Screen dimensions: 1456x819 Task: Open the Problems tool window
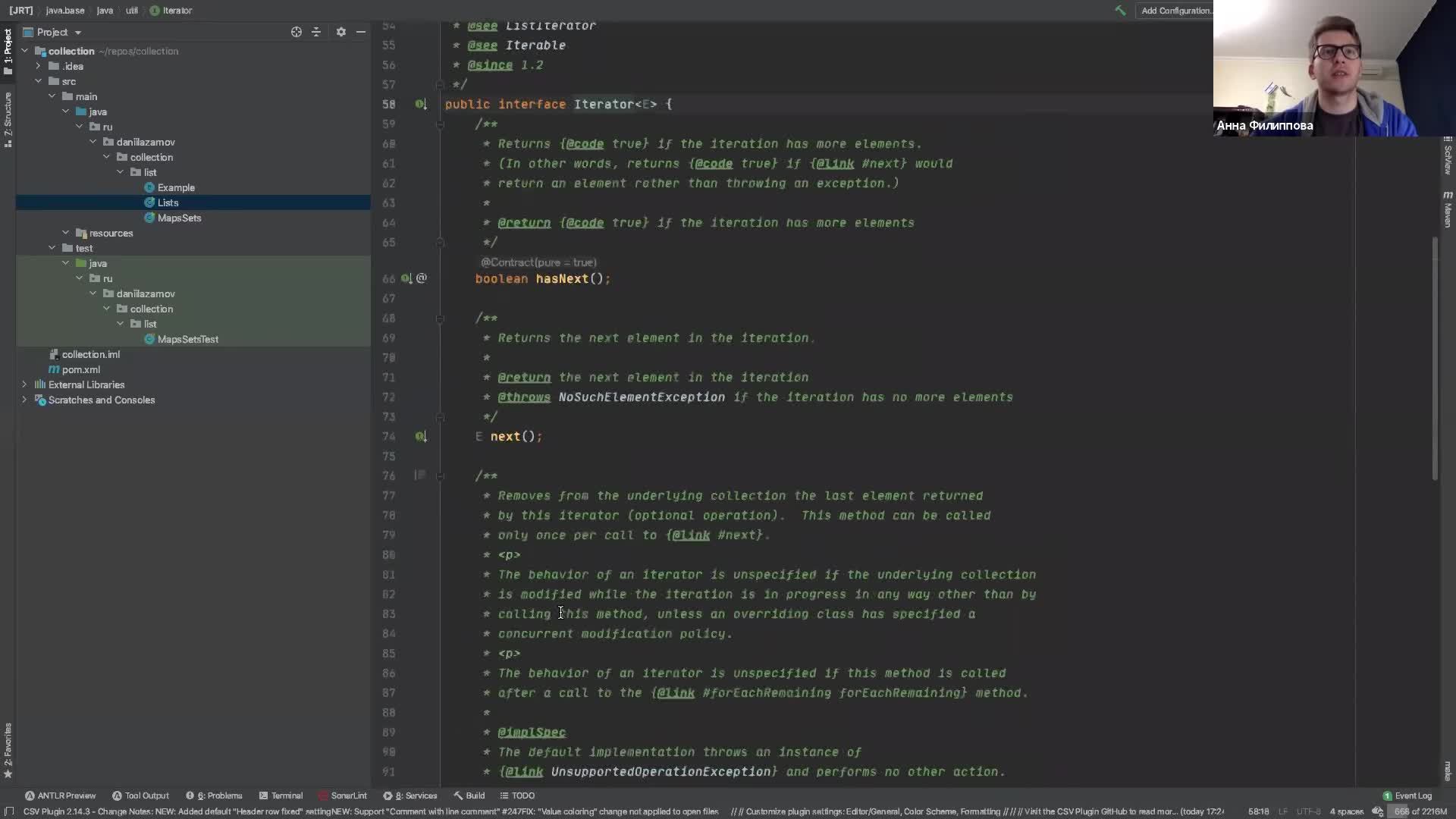pos(214,795)
